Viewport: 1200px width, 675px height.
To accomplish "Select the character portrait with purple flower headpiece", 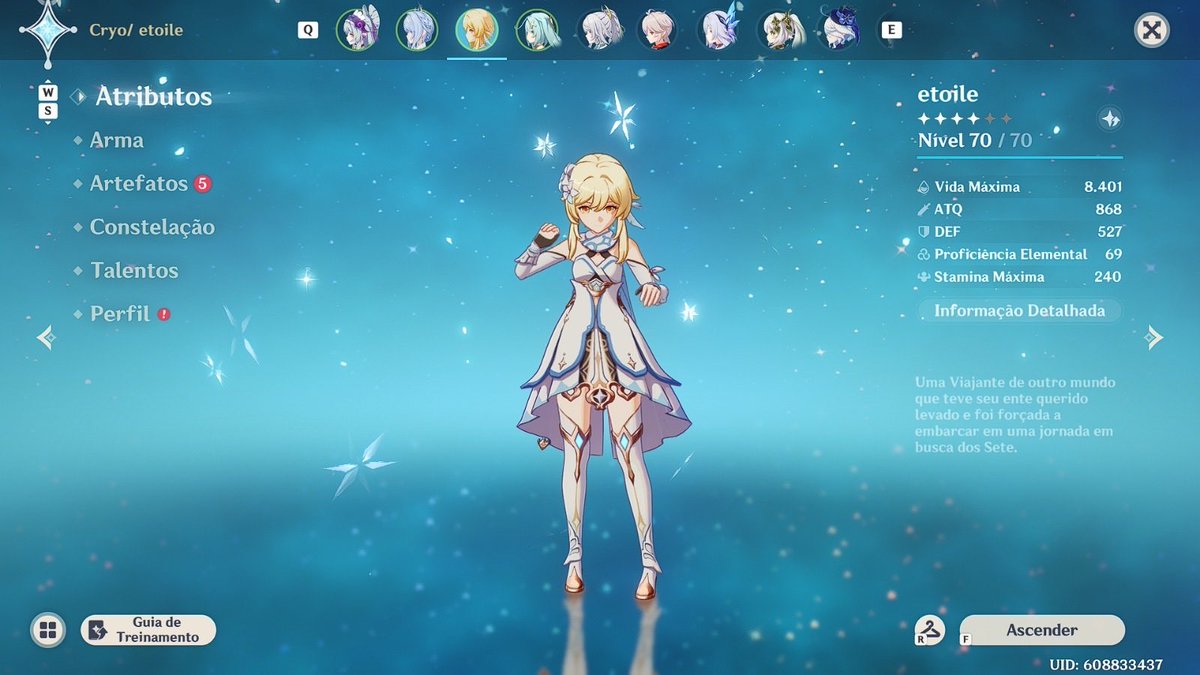I will click(357, 30).
